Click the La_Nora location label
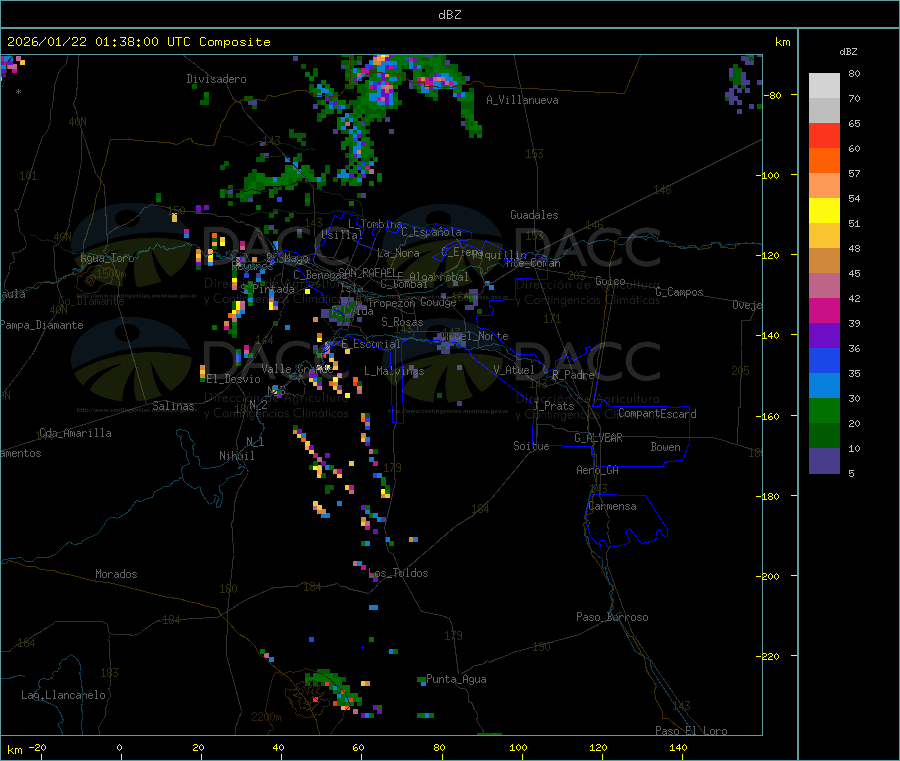 click(x=398, y=253)
